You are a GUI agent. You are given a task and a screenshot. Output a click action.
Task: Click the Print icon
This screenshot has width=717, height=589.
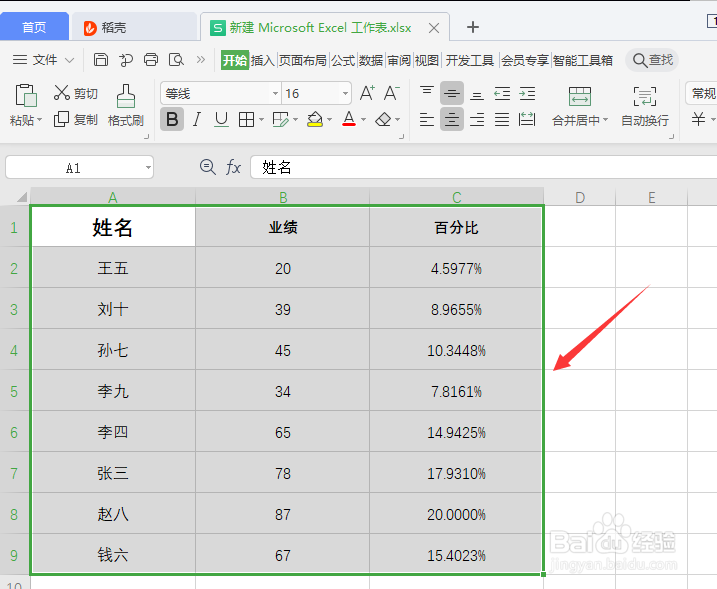151,60
